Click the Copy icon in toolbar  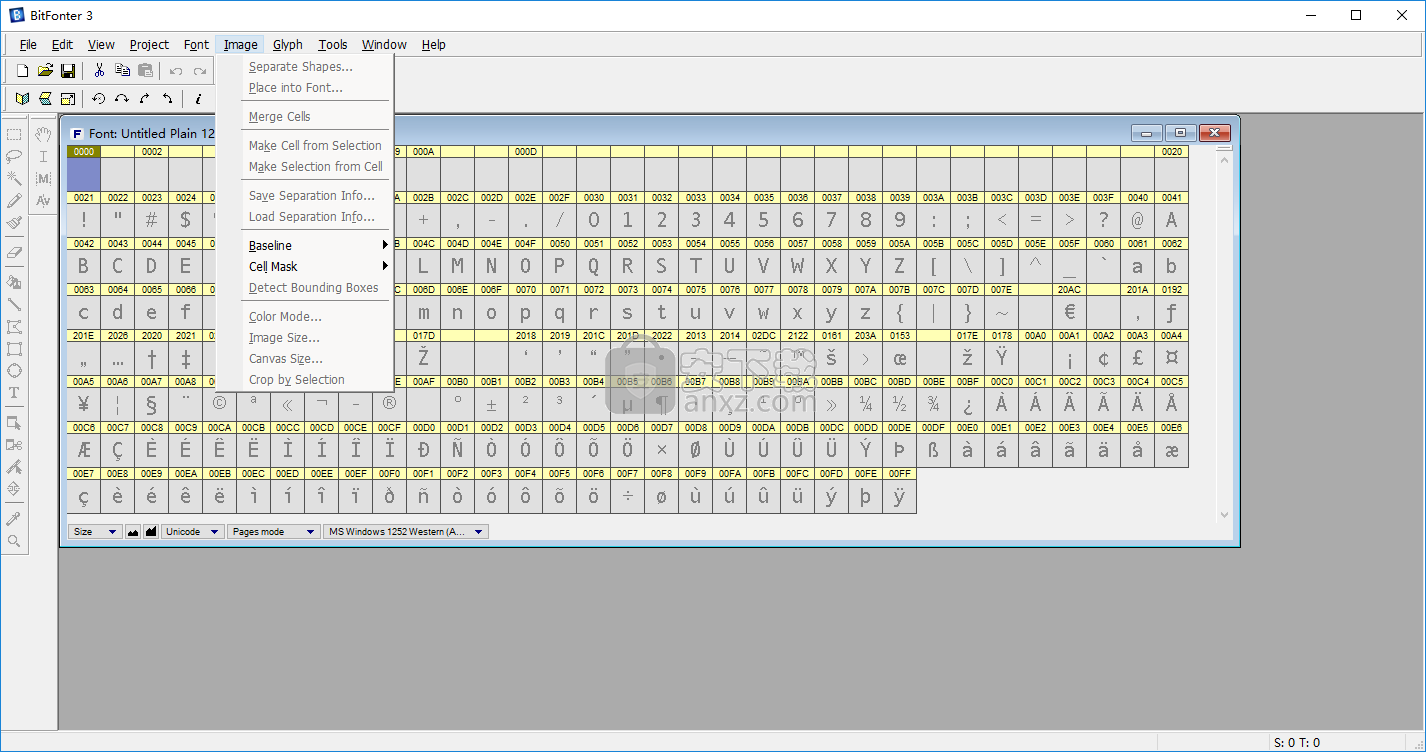coord(122,71)
